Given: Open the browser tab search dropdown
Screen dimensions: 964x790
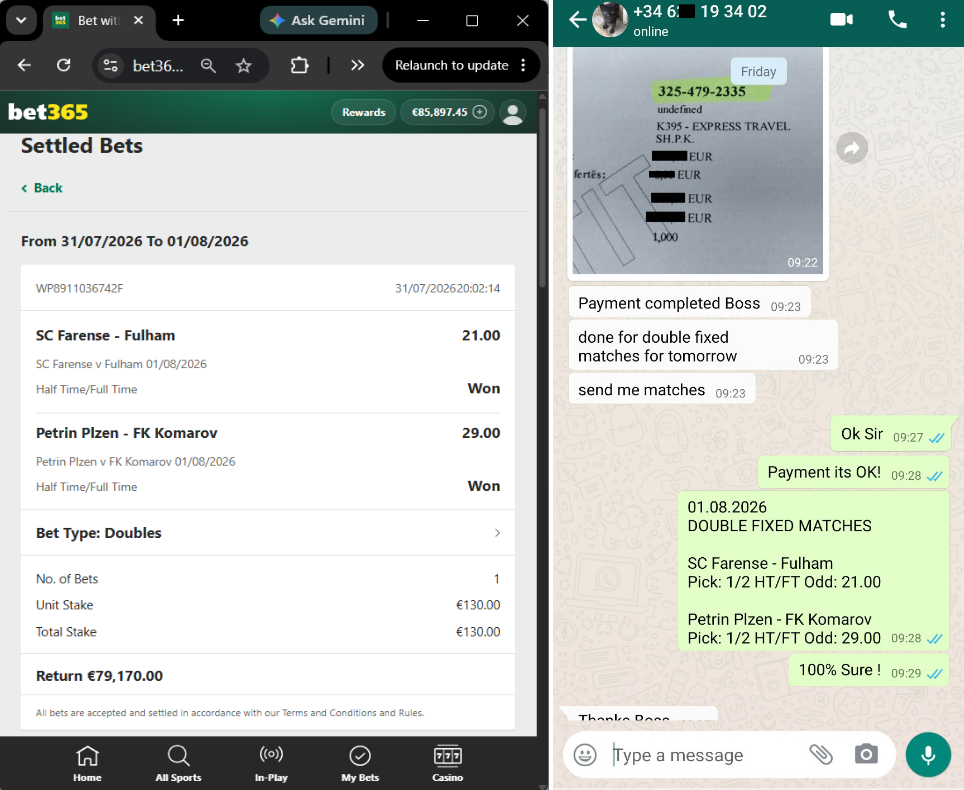Looking at the screenshot, I should (x=21, y=20).
